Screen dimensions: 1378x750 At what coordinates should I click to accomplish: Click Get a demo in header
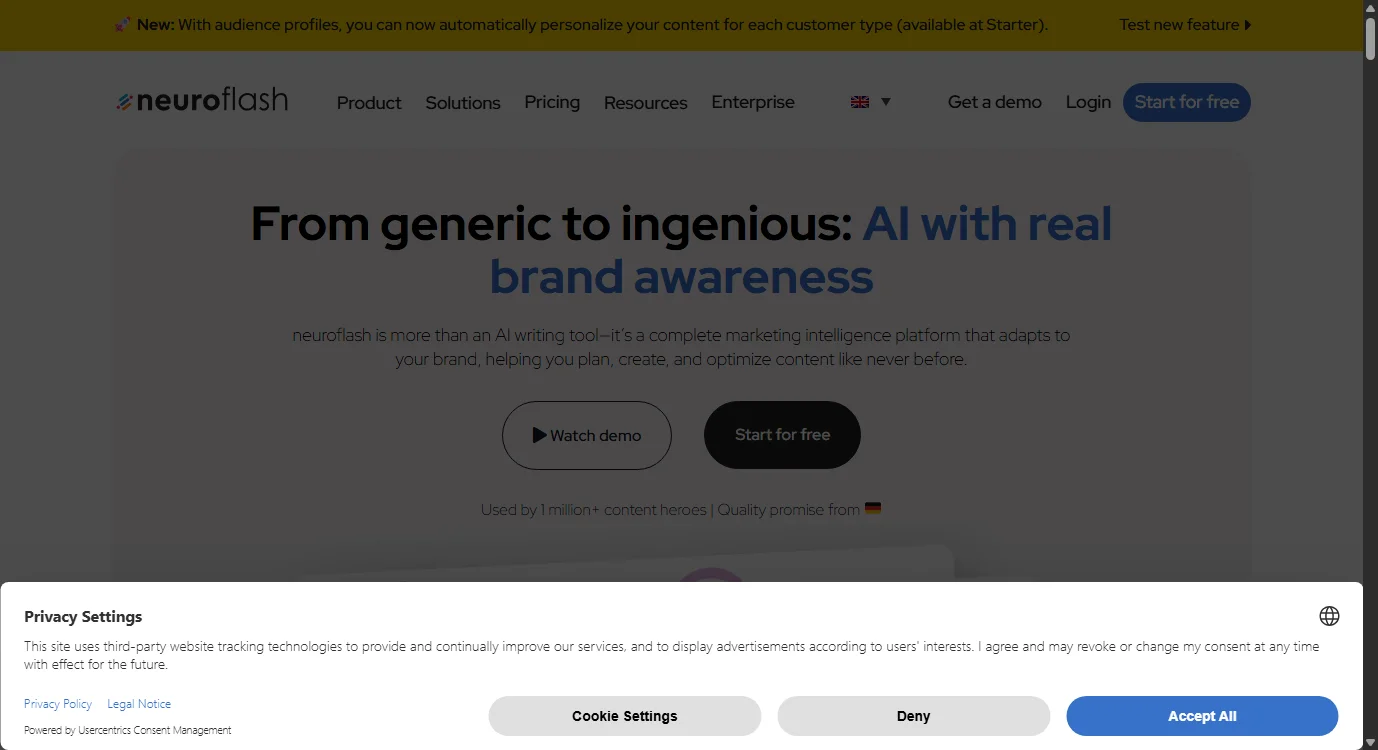tap(994, 102)
